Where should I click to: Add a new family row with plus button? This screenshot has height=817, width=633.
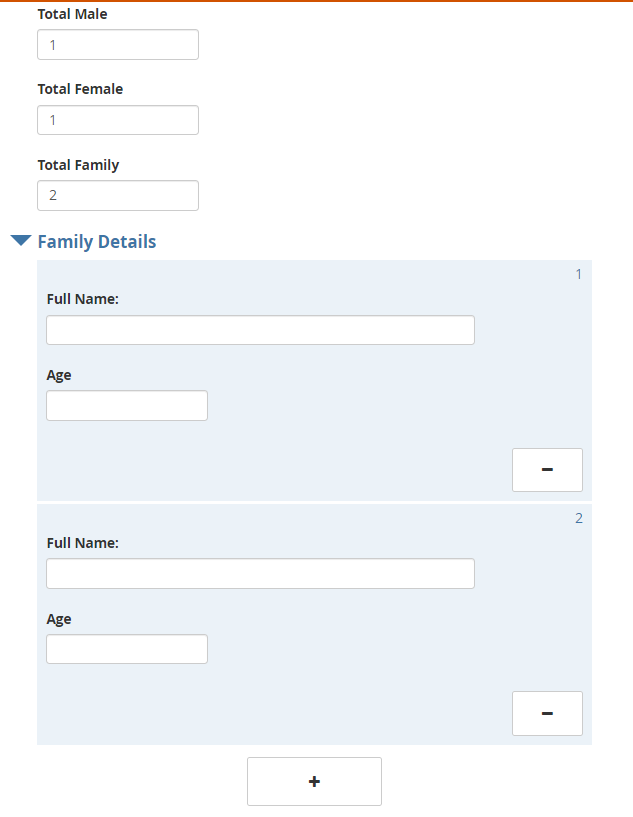(314, 781)
